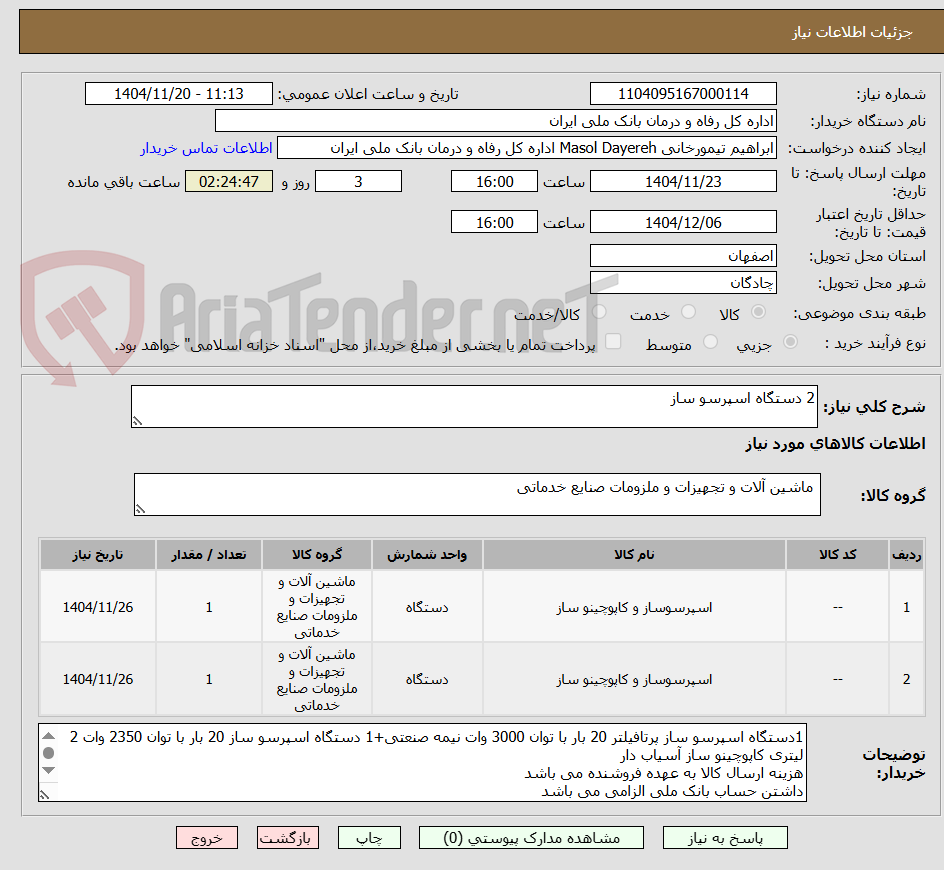The height and width of the screenshot is (870, 944).
Task: Click item name in row 2
Action: click(x=634, y=679)
